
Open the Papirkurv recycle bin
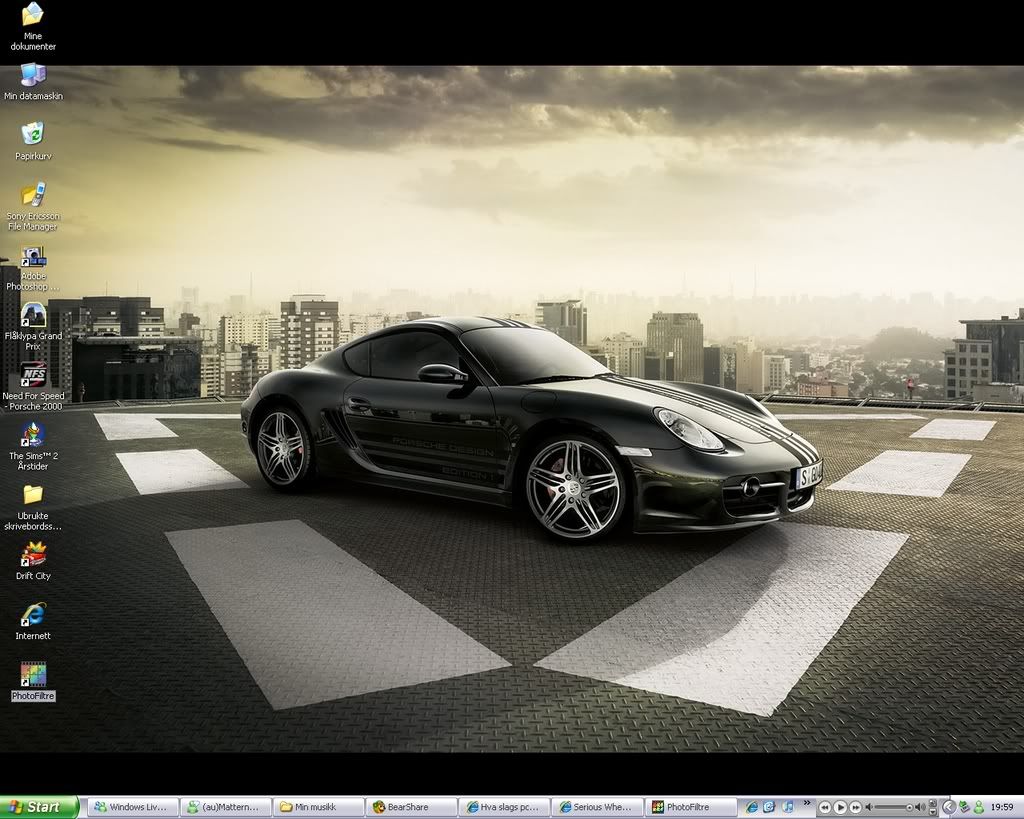pos(33,134)
